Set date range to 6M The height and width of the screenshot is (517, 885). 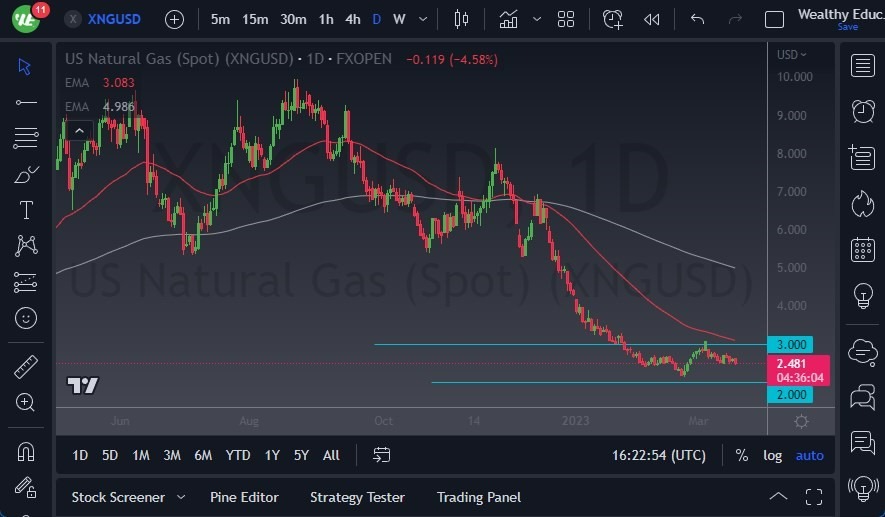203,455
